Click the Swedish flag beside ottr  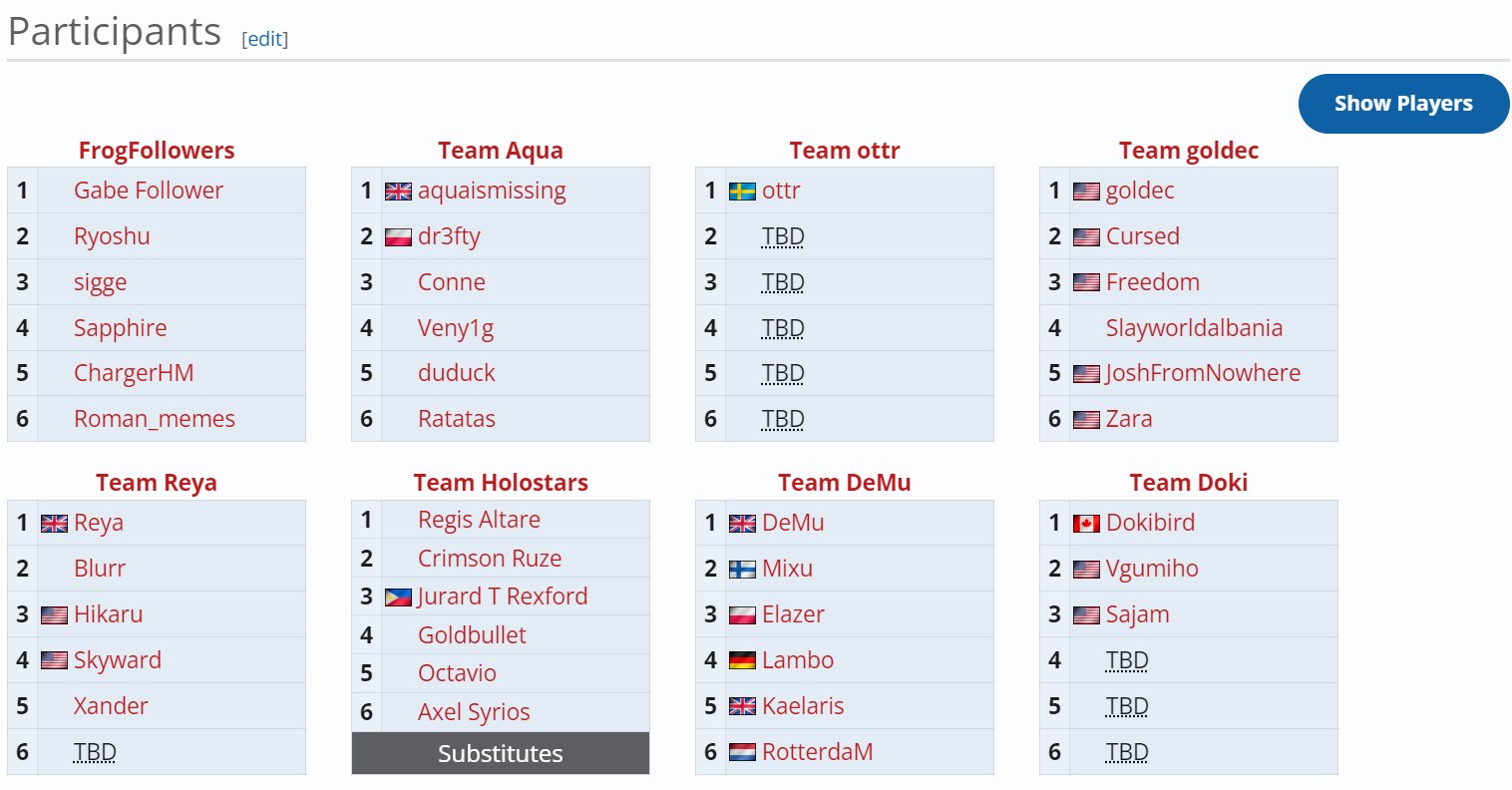pos(742,192)
